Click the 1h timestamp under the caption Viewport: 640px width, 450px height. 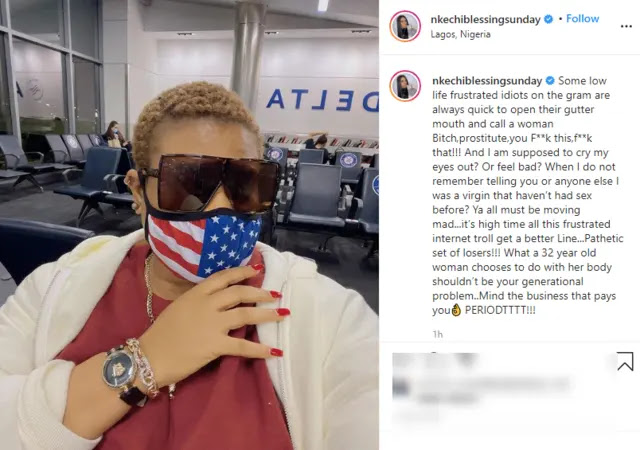coord(438,334)
